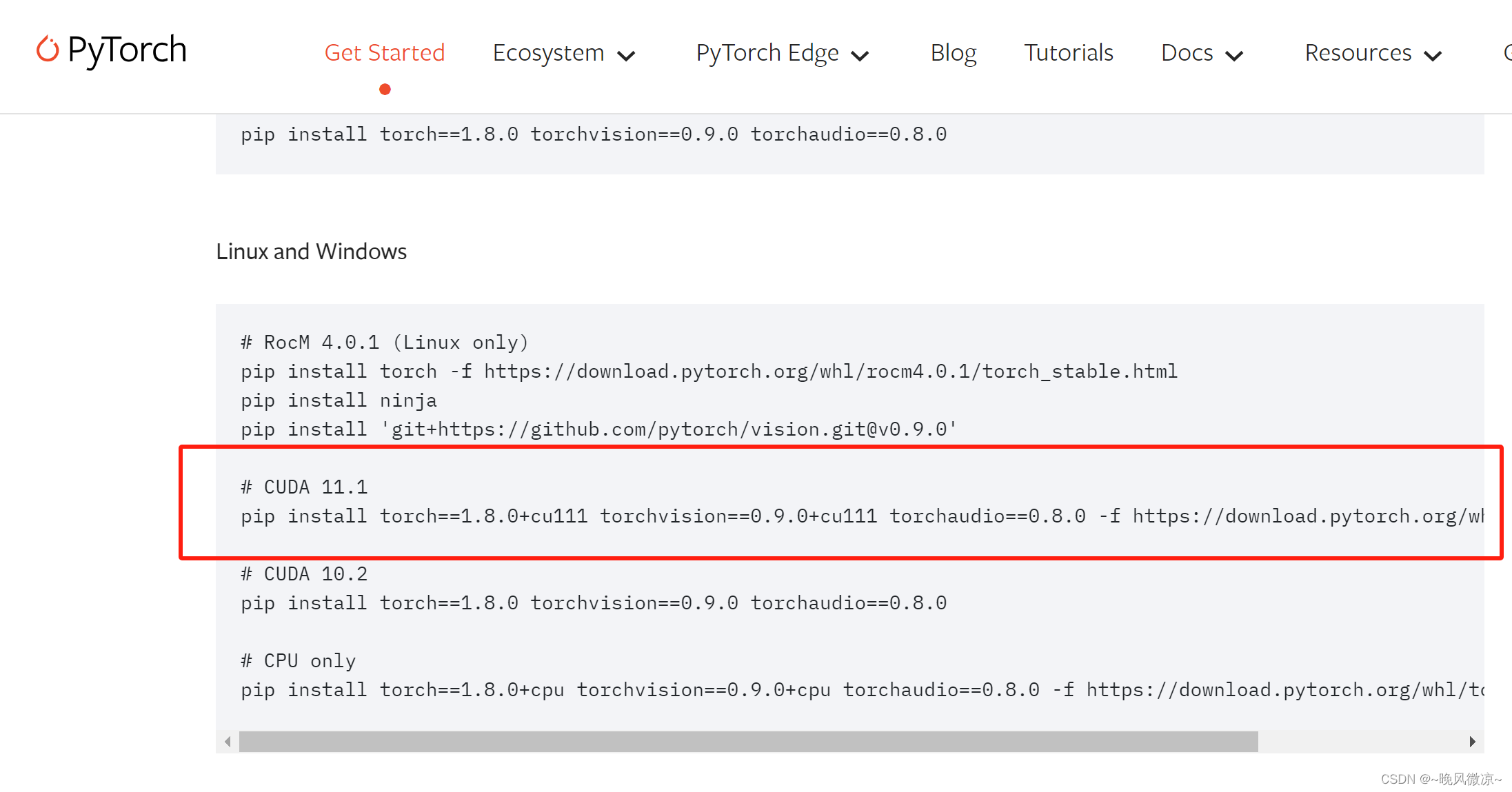1512x792 pixels.
Task: Click the "Linux and Windows" heading
Action: (x=311, y=252)
